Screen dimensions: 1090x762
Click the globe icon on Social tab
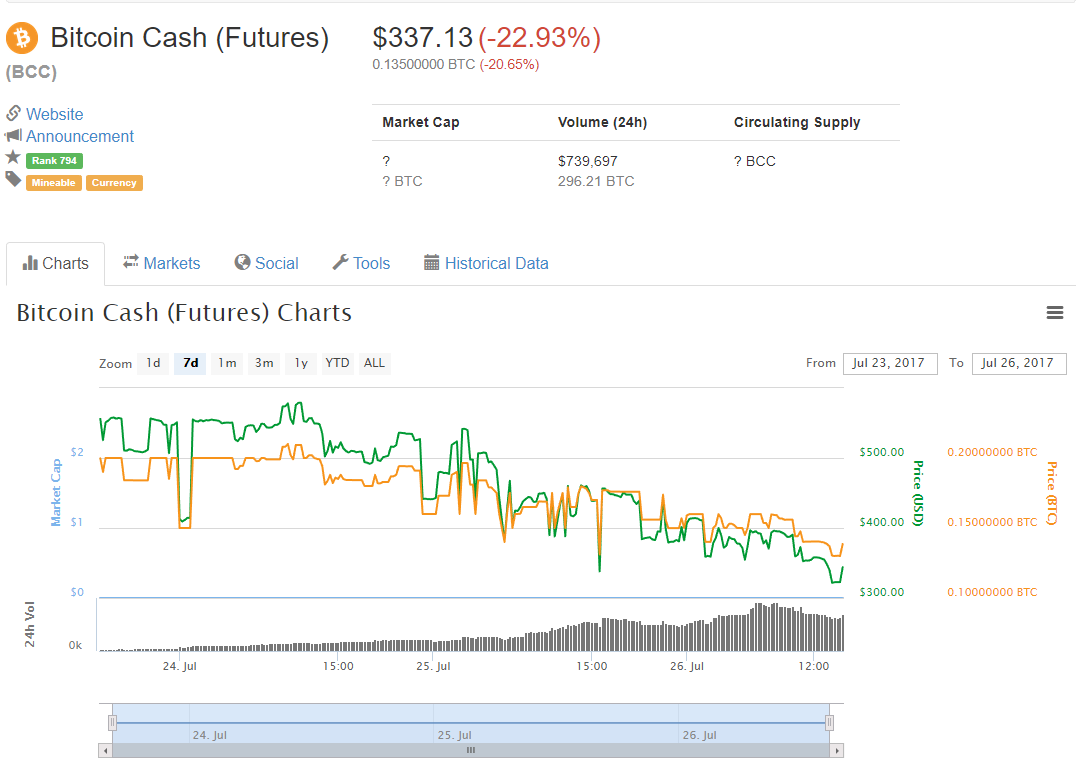coord(242,262)
